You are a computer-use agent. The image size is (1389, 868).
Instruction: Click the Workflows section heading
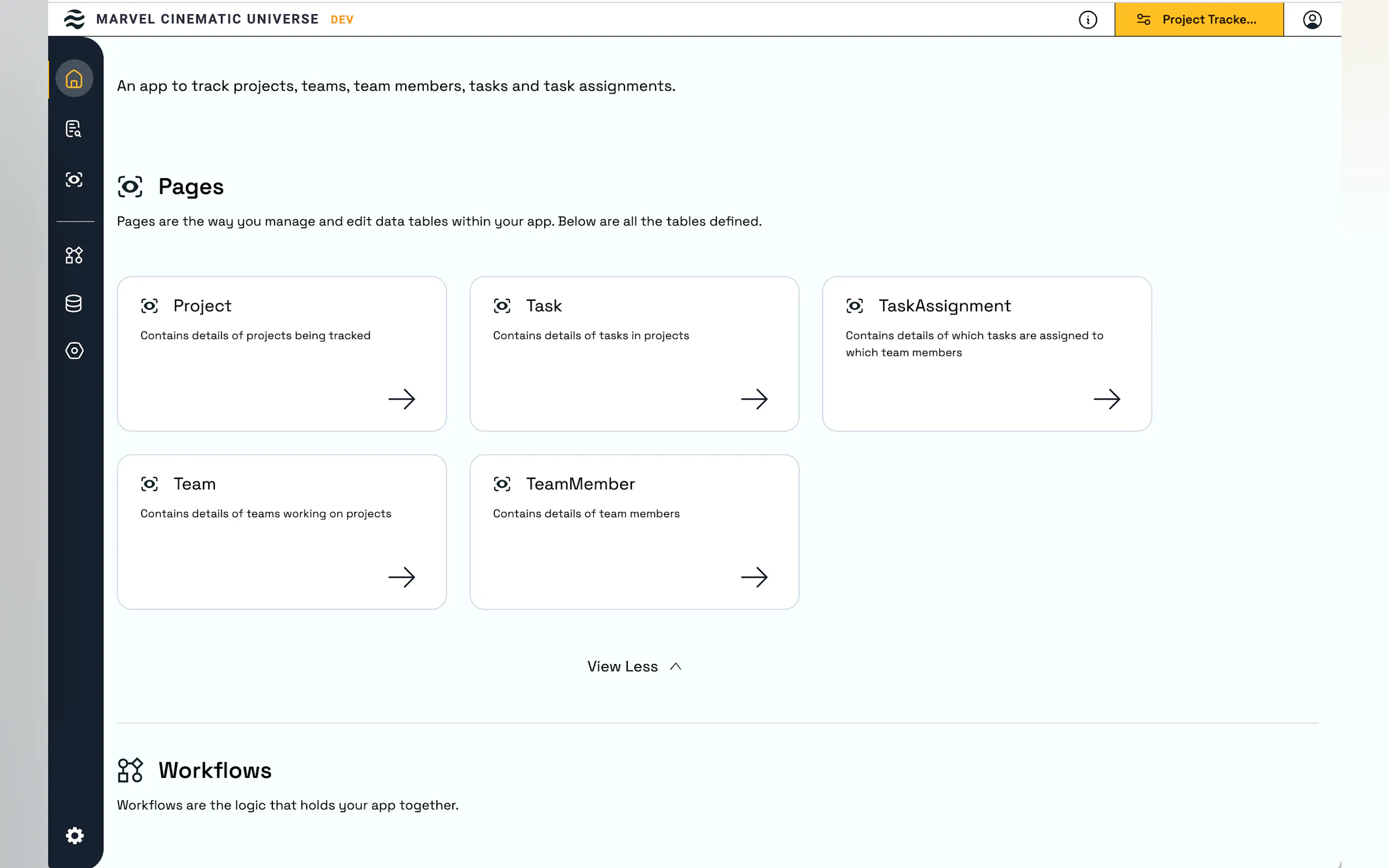coord(215,770)
